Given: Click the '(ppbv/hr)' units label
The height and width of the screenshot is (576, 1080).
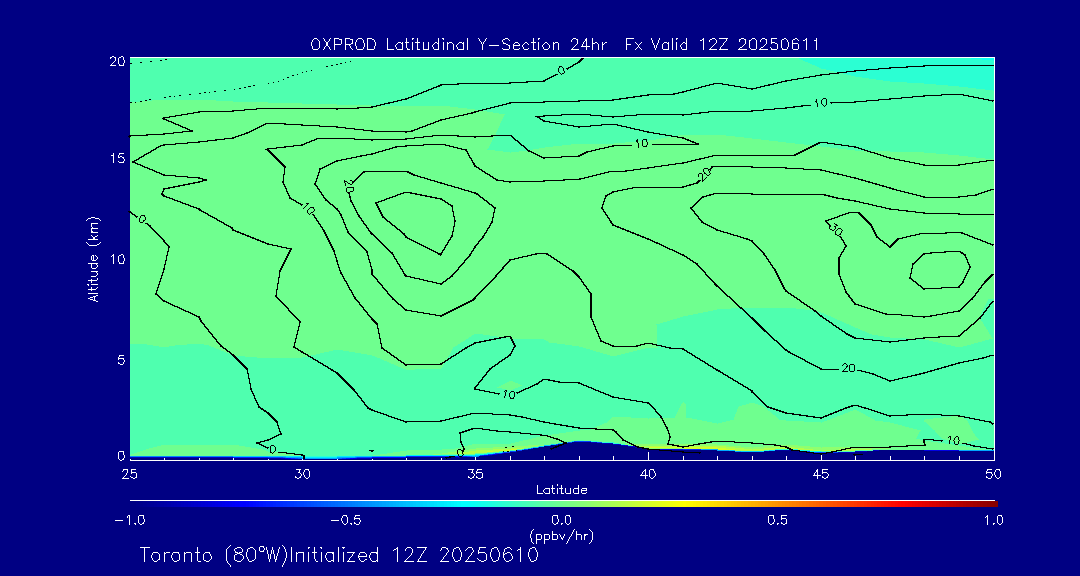Looking at the screenshot, I should tap(561, 535).
